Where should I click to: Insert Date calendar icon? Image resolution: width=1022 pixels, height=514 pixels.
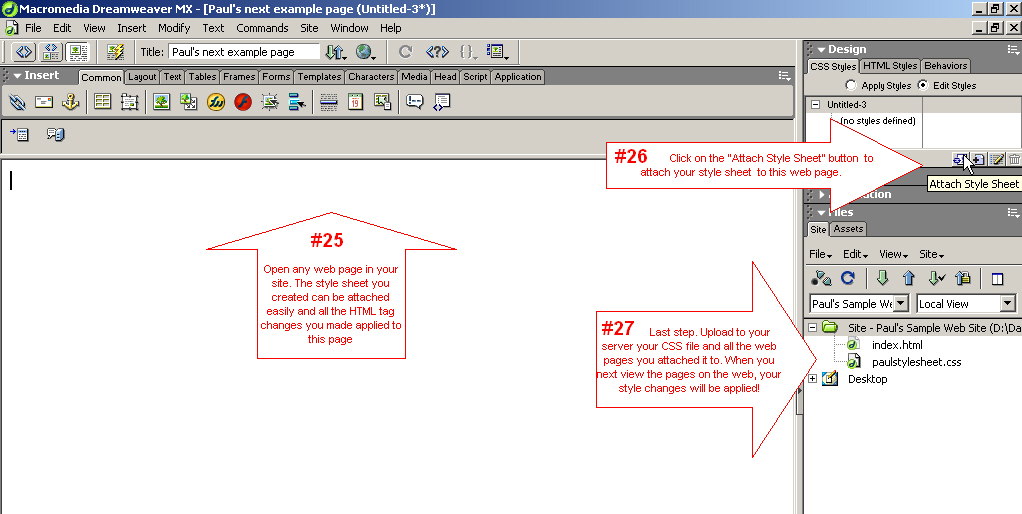[x=355, y=102]
